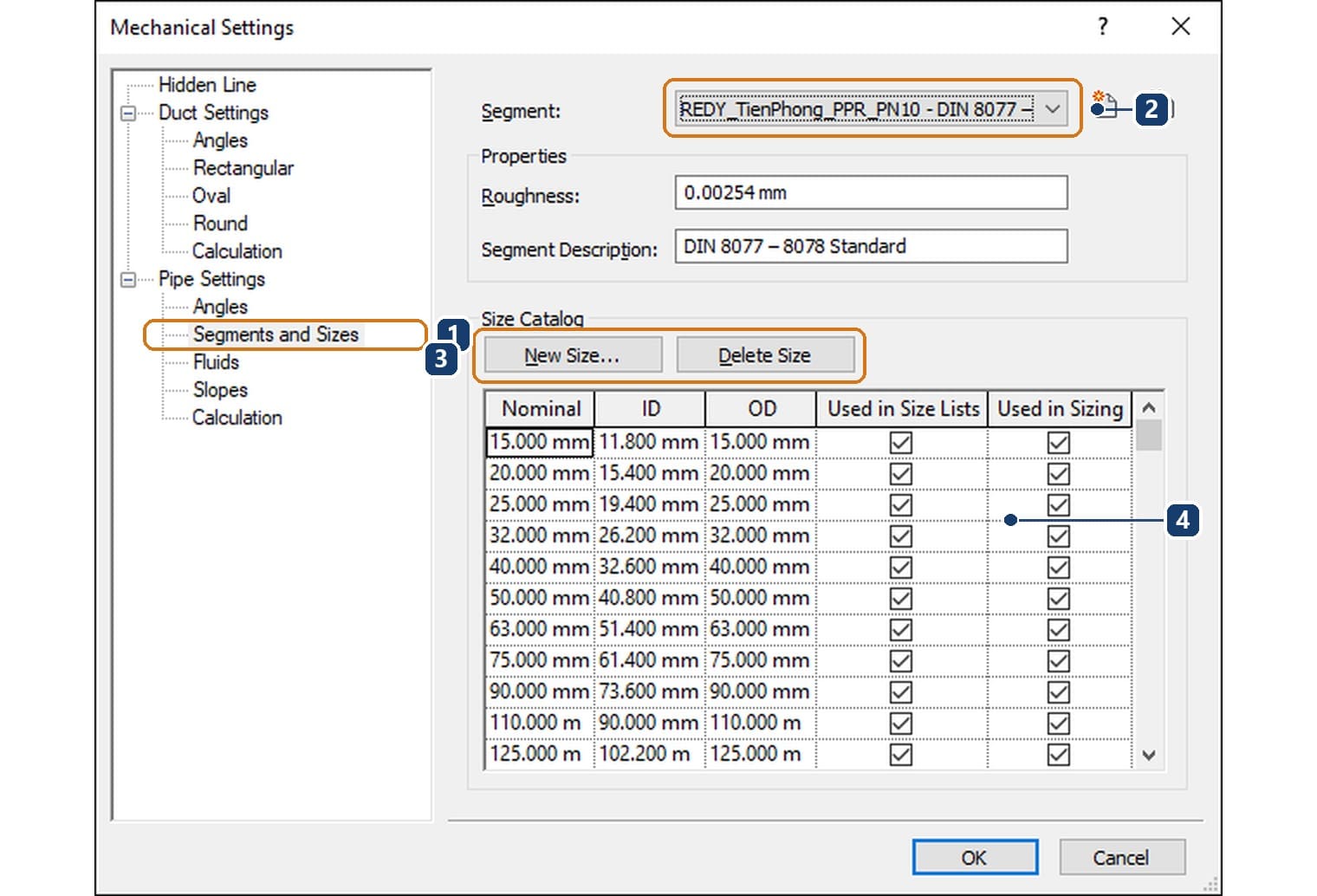The height and width of the screenshot is (896, 1317).
Task: Click size table scroll up arrow
Action: click(1149, 406)
